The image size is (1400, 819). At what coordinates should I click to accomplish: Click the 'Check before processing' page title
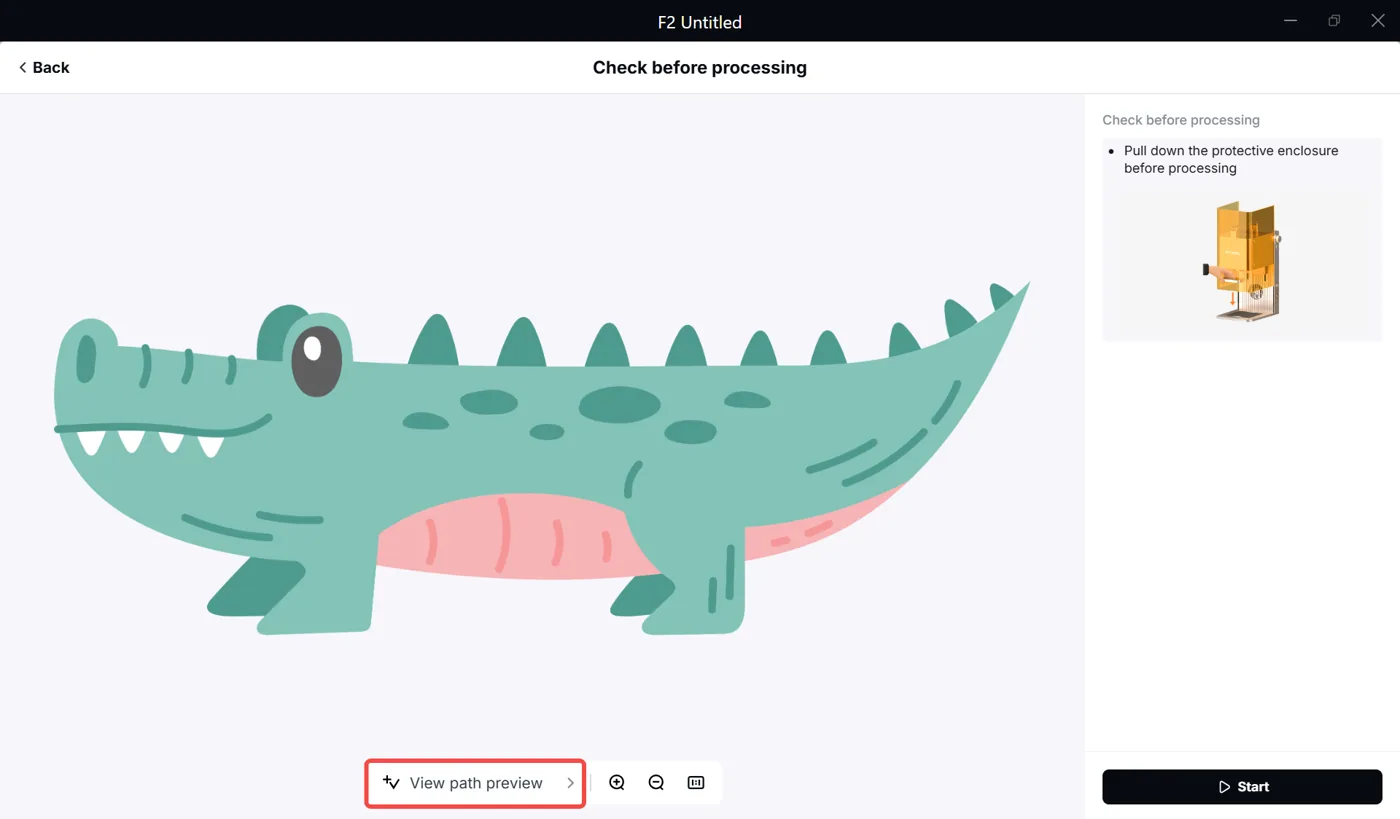[700, 68]
